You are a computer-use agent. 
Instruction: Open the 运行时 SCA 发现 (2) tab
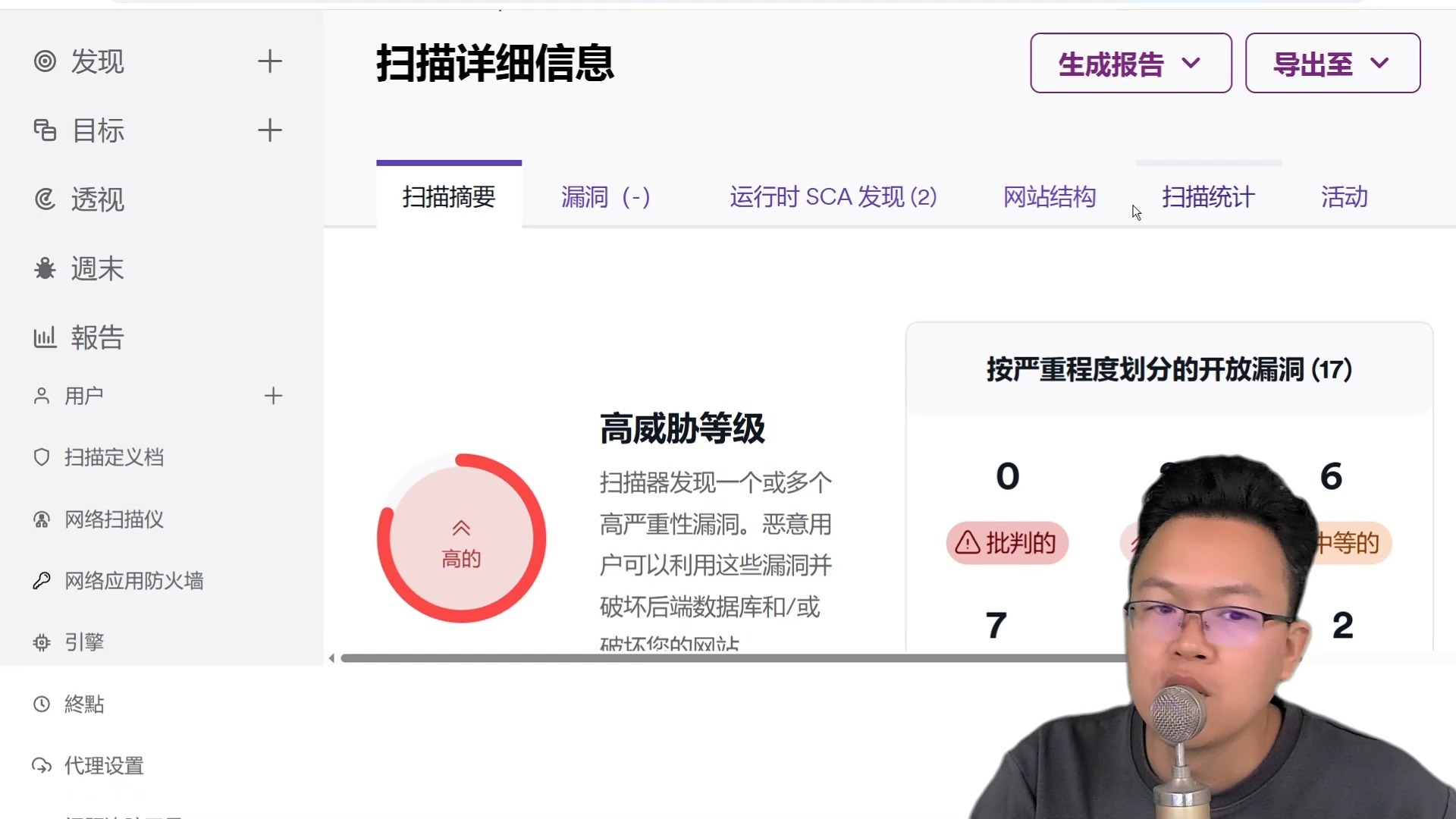(x=833, y=197)
